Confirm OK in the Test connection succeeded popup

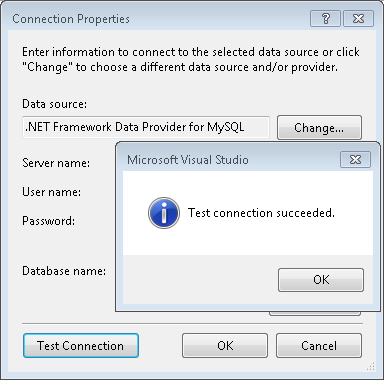coord(321,280)
